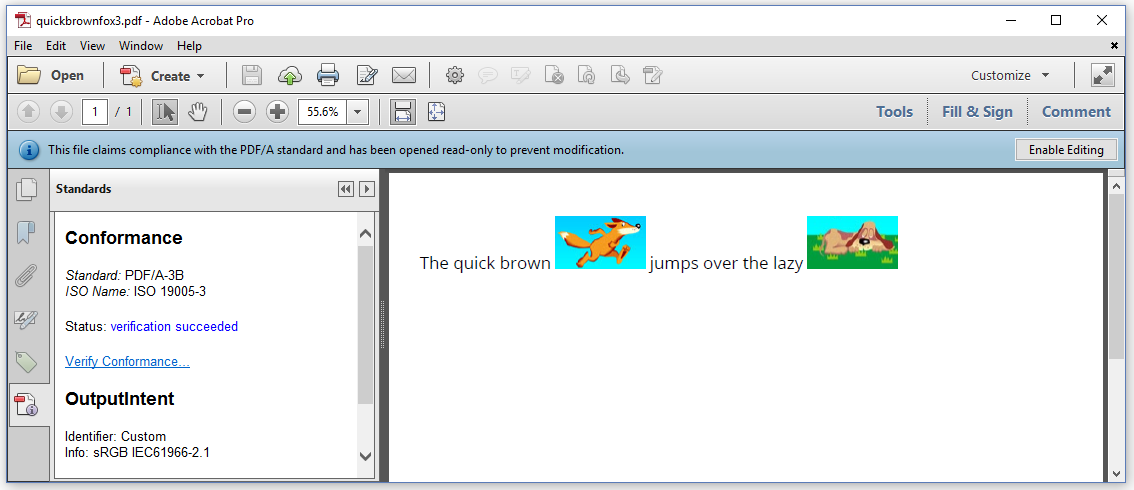This screenshot has height=490, width=1134.
Task: Open the File menu
Action: (x=23, y=46)
